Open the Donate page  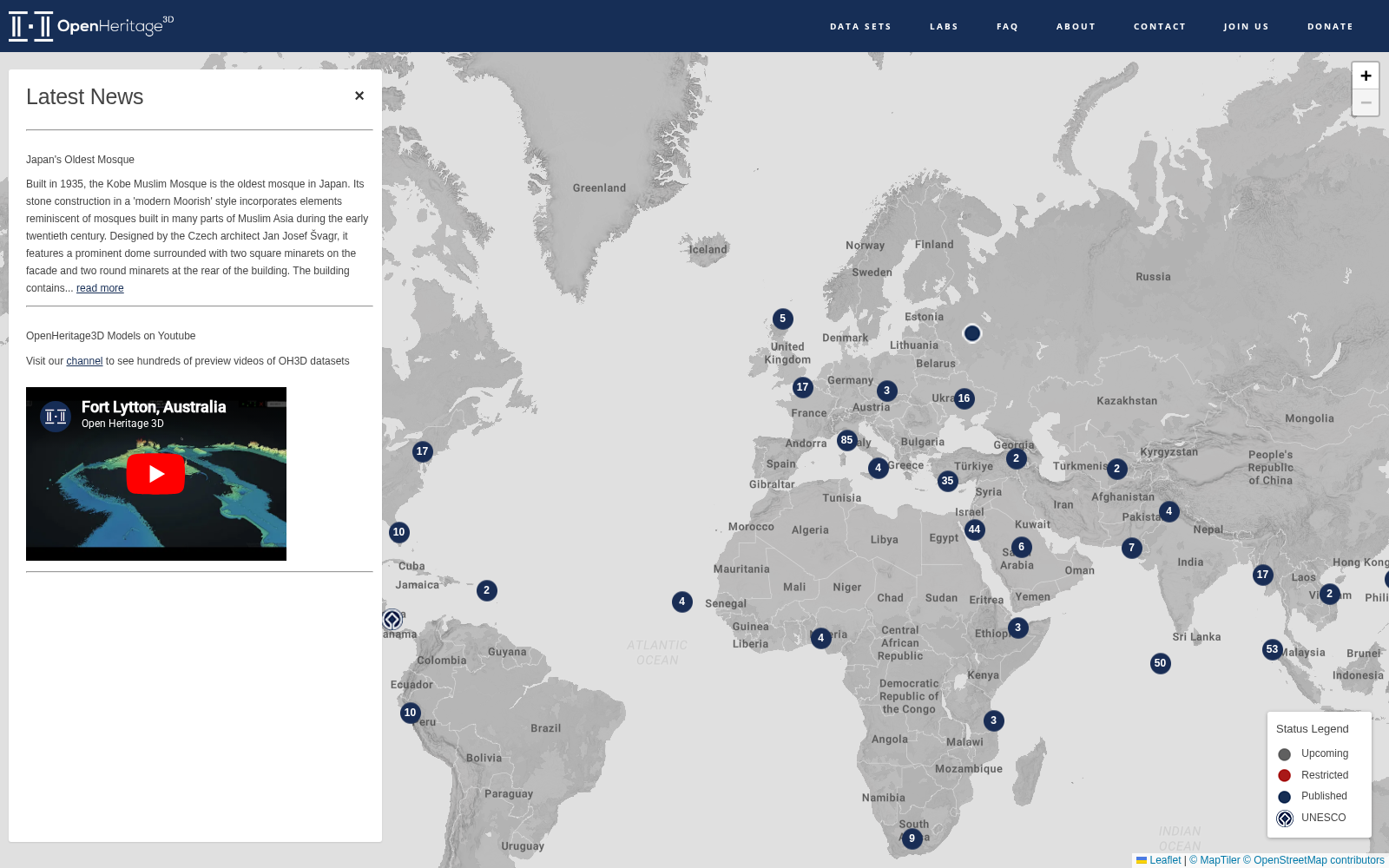click(x=1330, y=26)
